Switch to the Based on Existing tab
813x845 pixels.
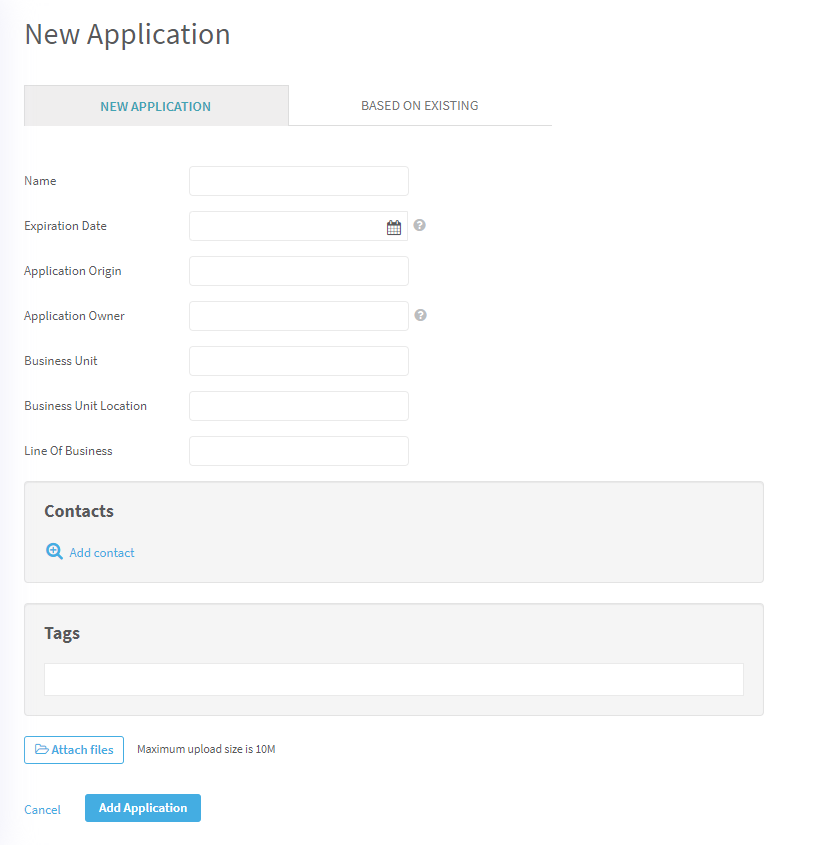click(419, 105)
